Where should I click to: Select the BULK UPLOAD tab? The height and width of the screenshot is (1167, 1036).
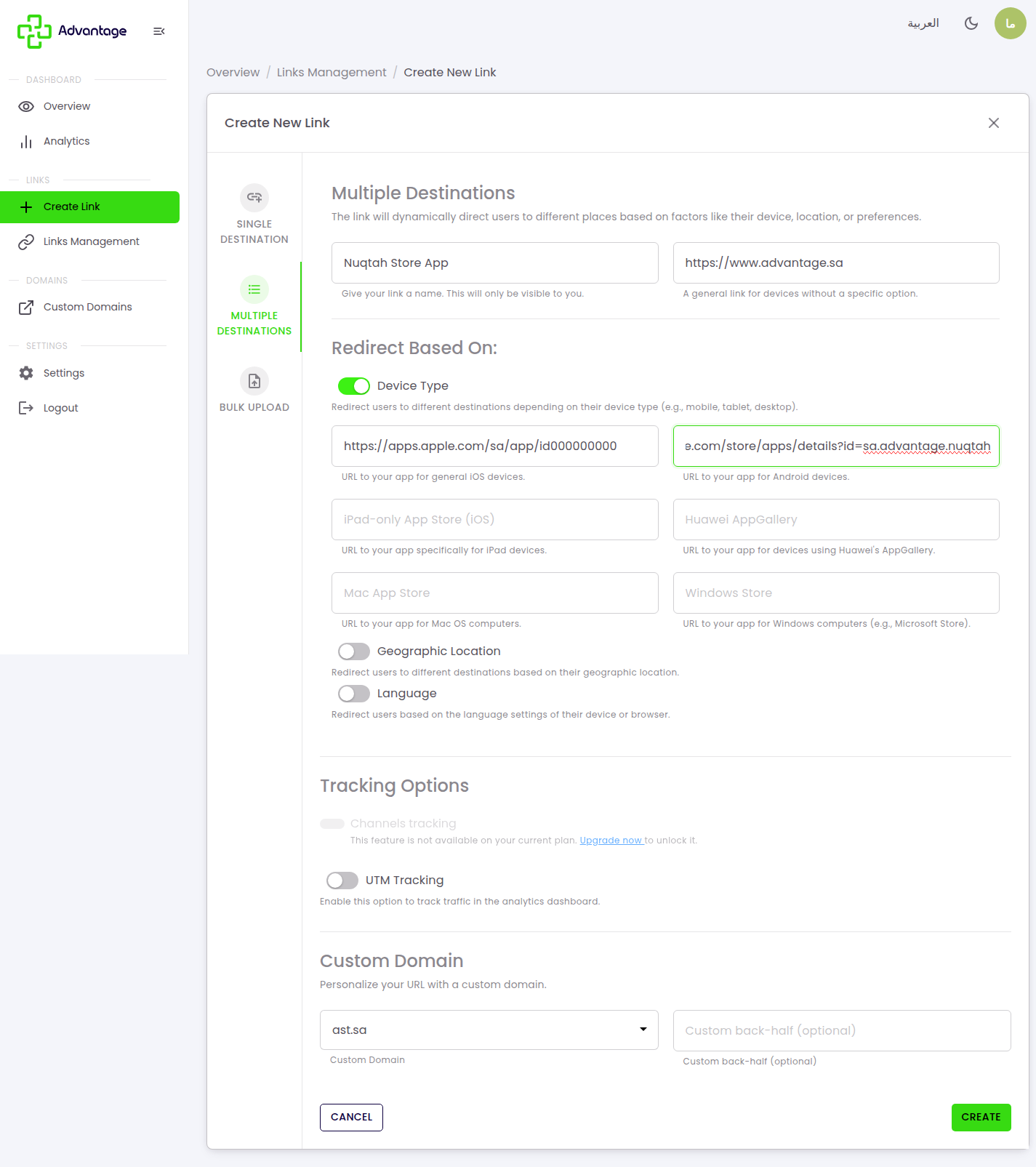click(x=254, y=390)
